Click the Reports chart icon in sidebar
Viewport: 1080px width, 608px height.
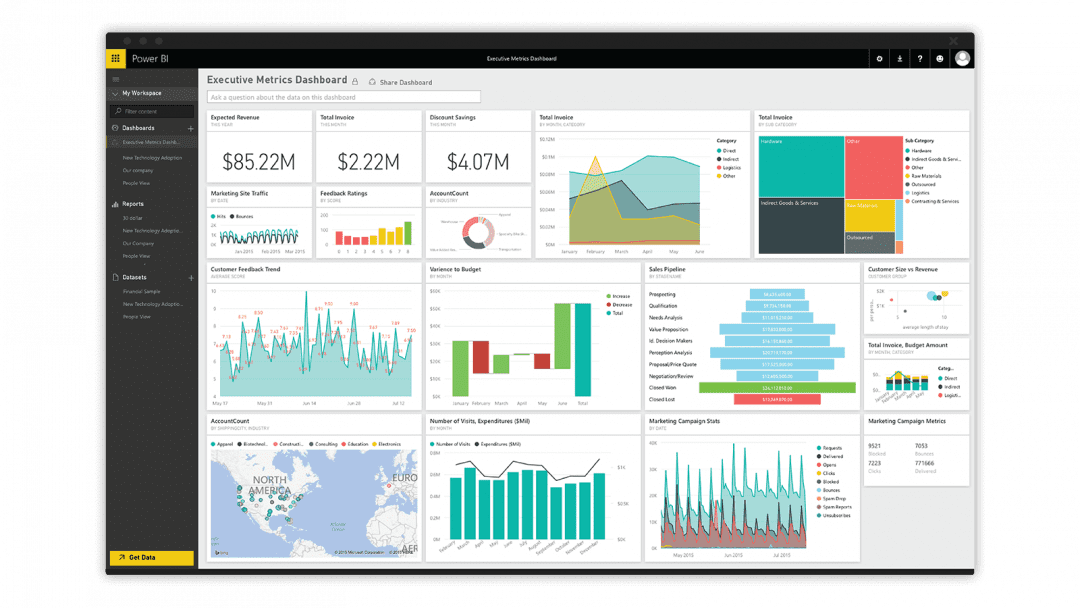(114, 204)
